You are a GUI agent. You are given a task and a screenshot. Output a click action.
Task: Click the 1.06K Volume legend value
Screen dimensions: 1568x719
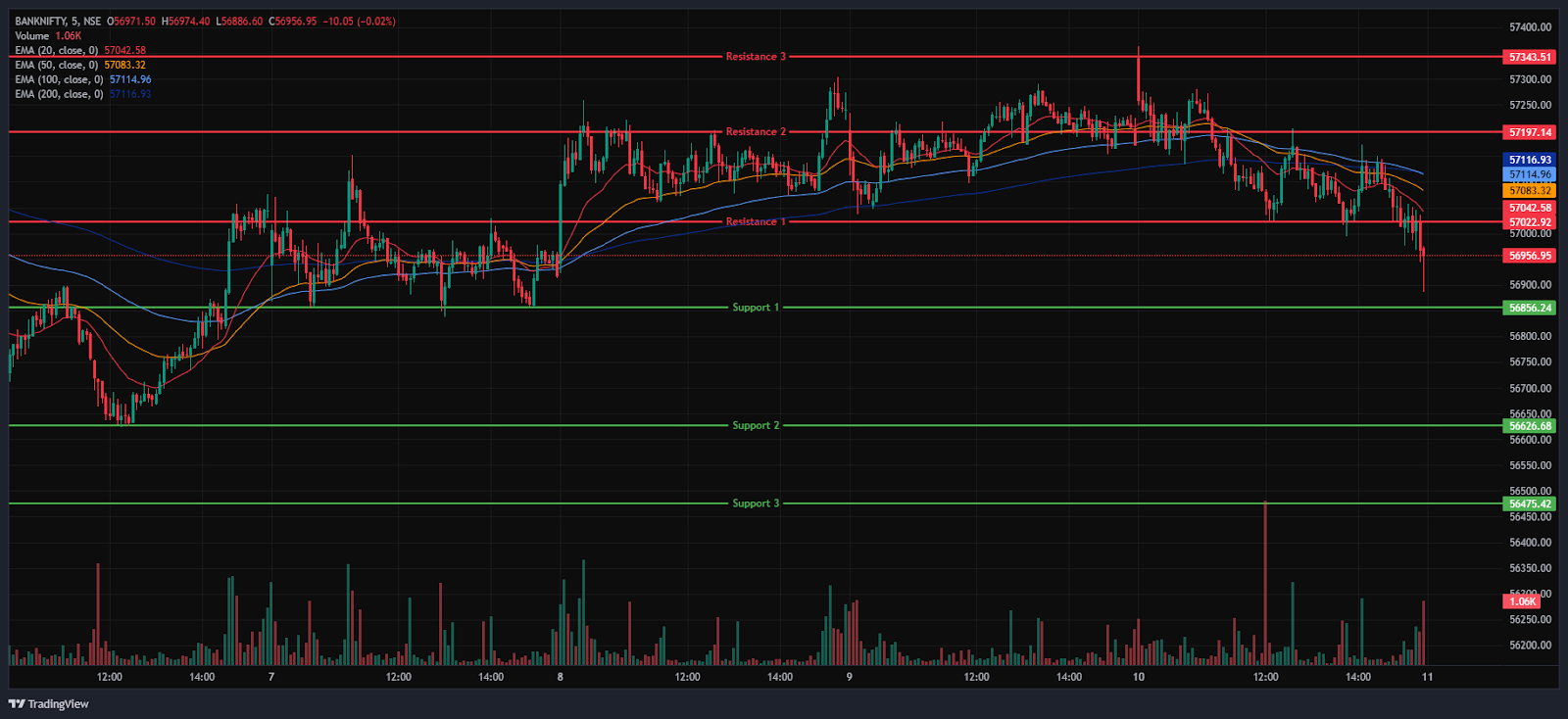point(68,36)
